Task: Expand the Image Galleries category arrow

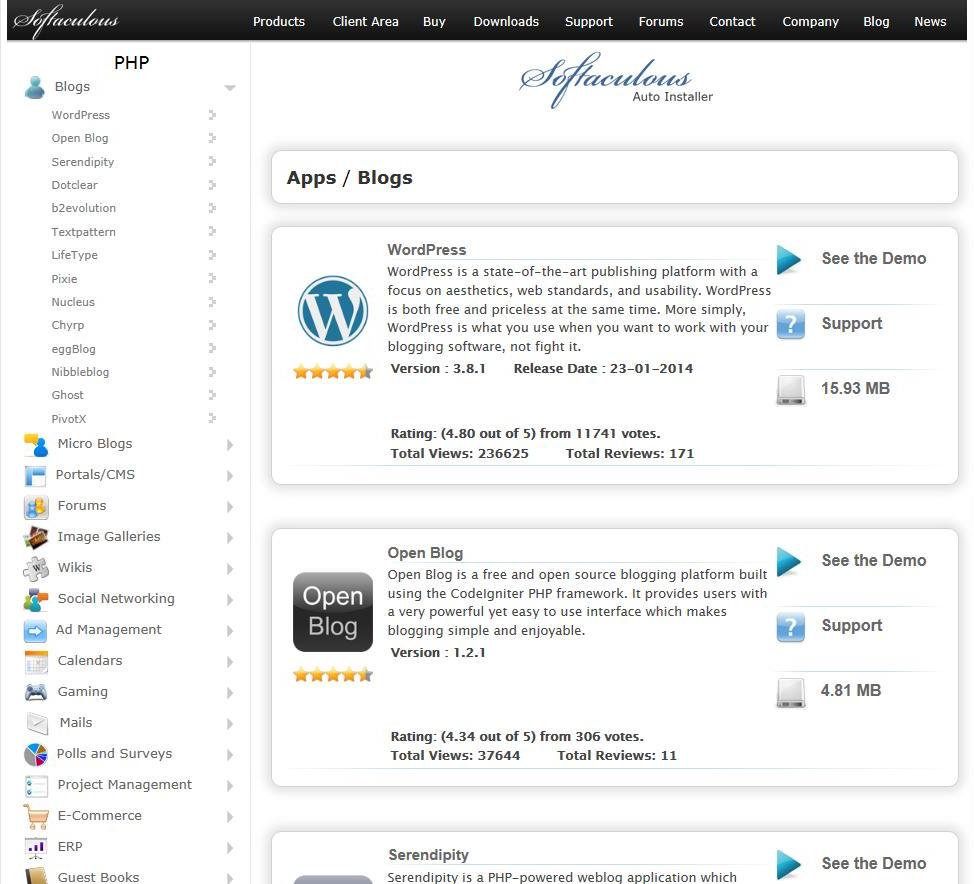Action: [x=230, y=538]
